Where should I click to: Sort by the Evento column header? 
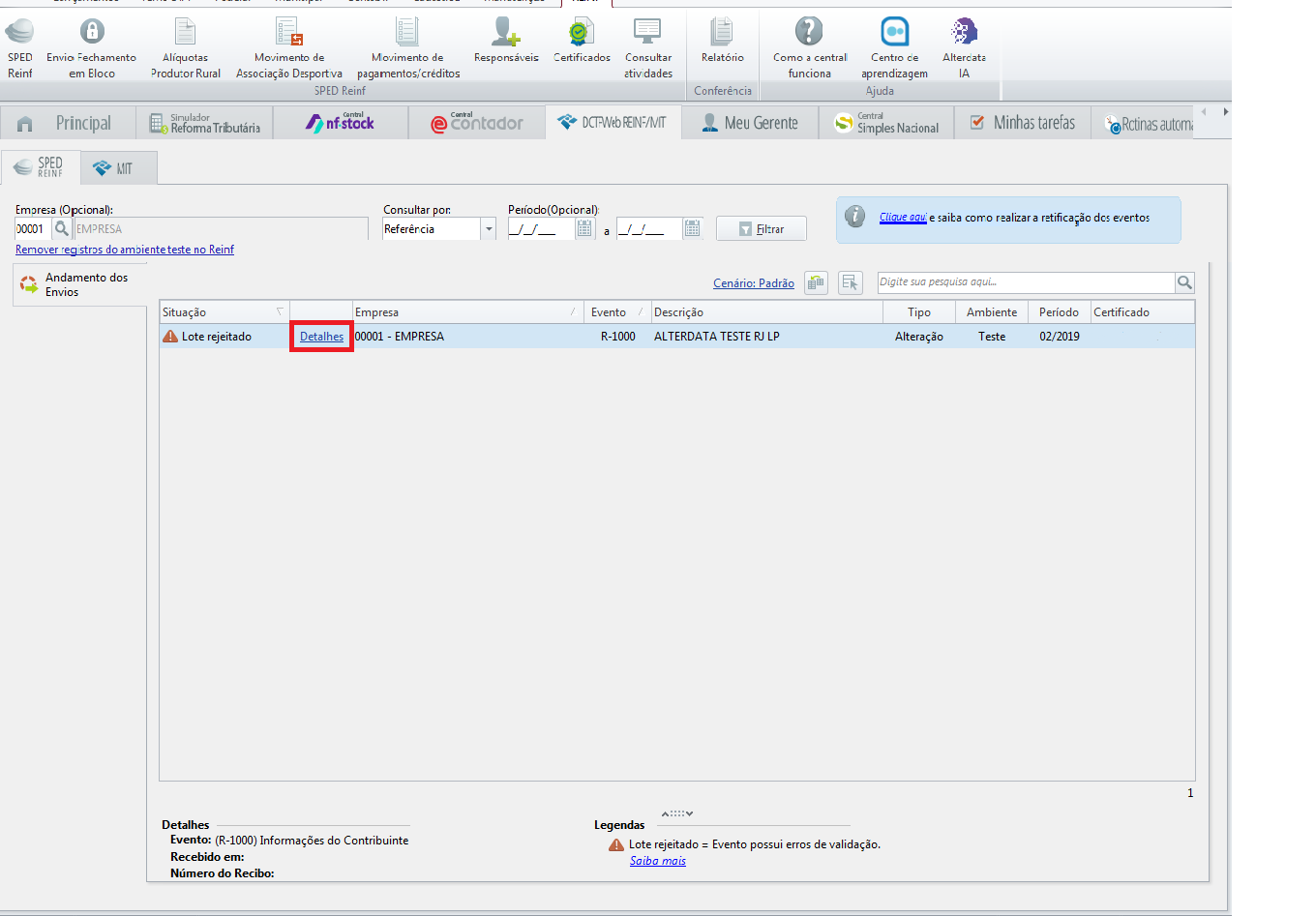coord(618,312)
